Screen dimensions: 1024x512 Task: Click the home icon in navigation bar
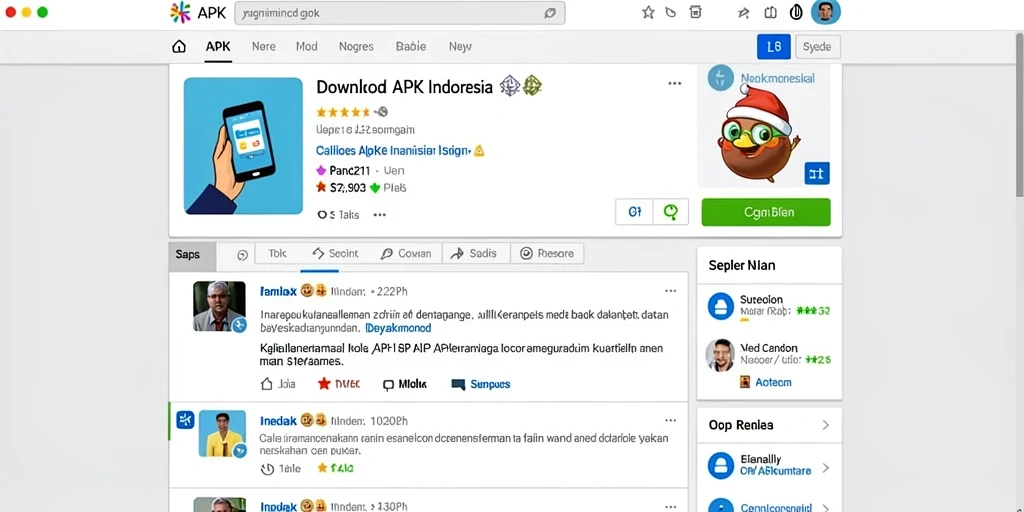pyautogui.click(x=178, y=46)
